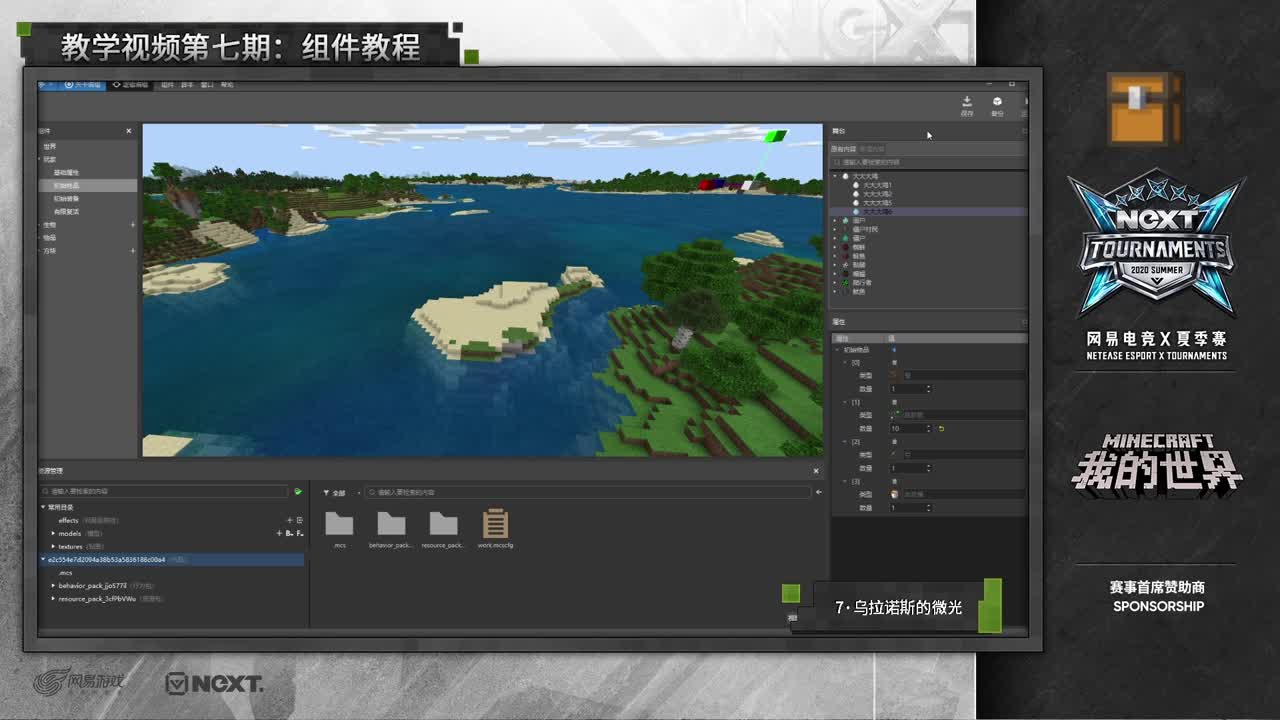Open the behavior_pack folder thumbnail
The width and height of the screenshot is (1280, 720).
(390, 524)
